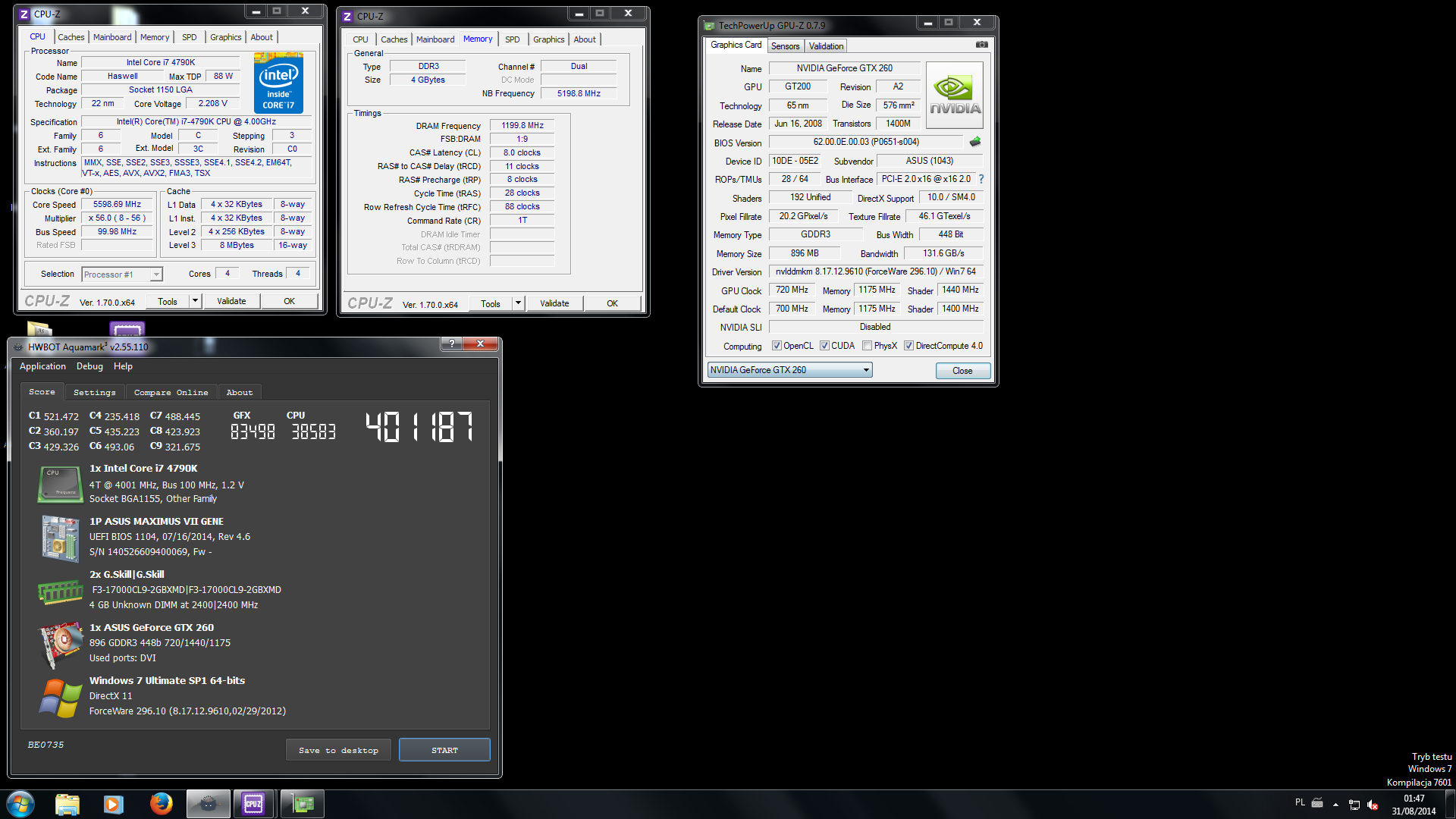Switch to GPU-Z taskbar icon
The width and height of the screenshot is (1456, 819).
(303, 804)
